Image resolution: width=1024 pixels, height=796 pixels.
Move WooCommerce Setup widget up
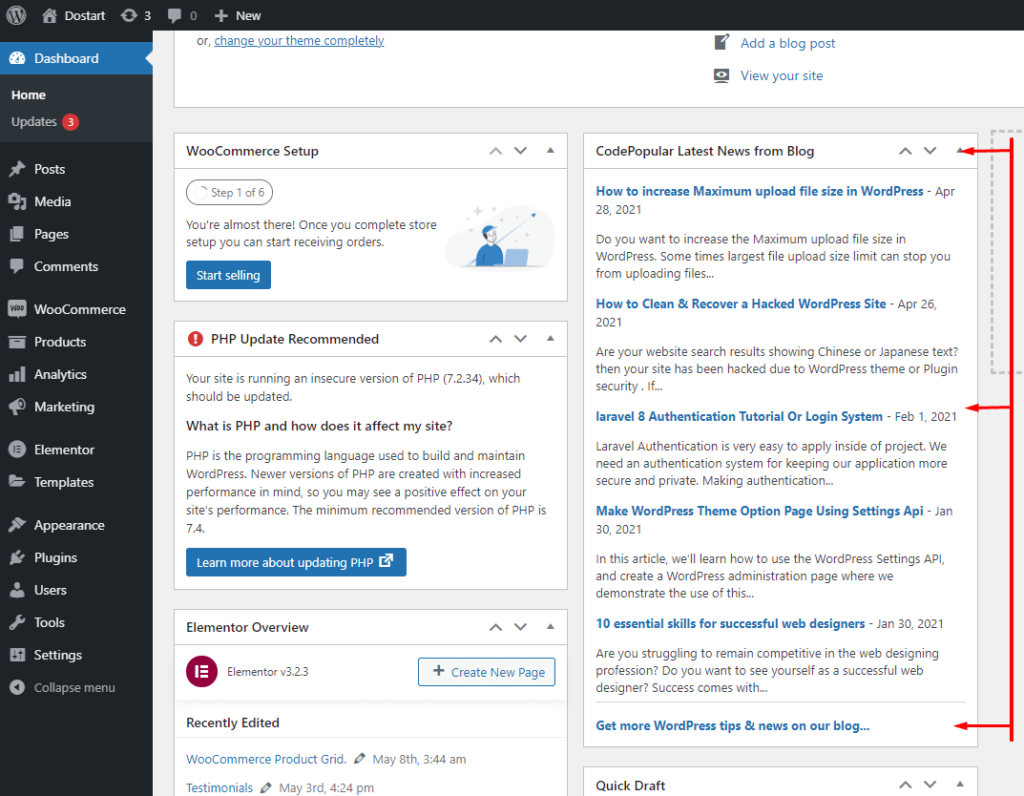pyautogui.click(x=496, y=151)
